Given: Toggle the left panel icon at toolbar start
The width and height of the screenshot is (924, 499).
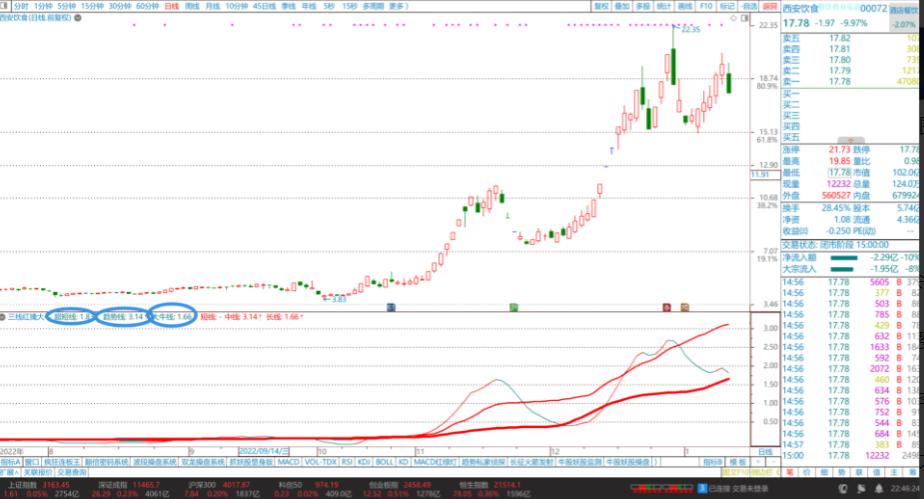Looking at the screenshot, I should (x=5, y=6).
